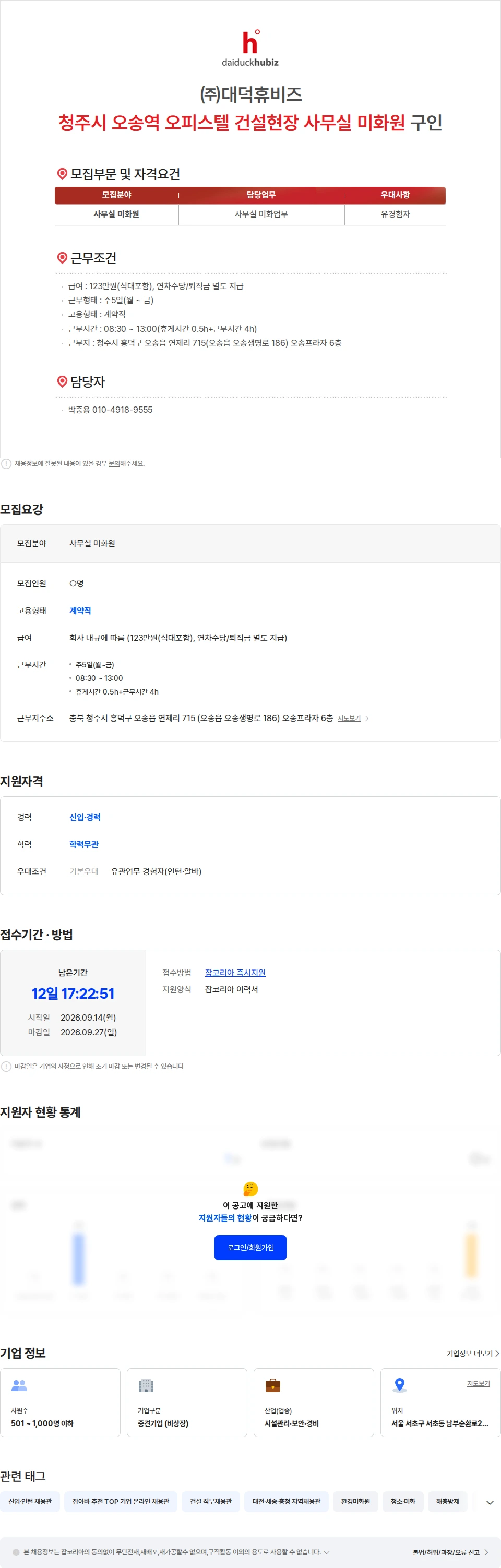The image size is (501, 1568).
Task: Click the 유경험자 table cell
Action: click(x=395, y=214)
